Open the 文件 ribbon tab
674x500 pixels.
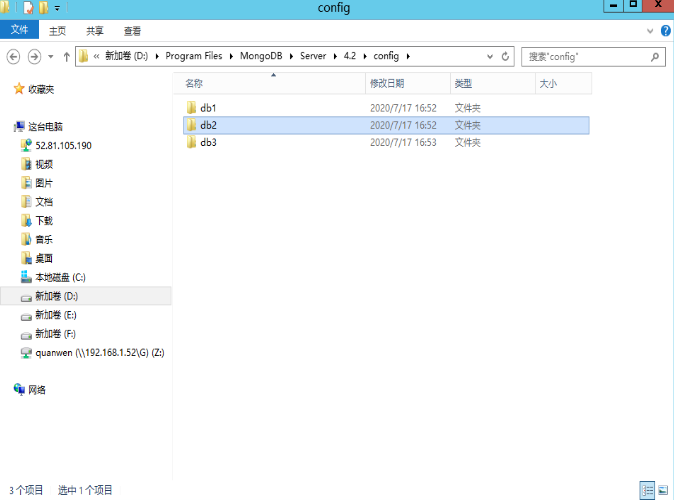click(x=19, y=30)
